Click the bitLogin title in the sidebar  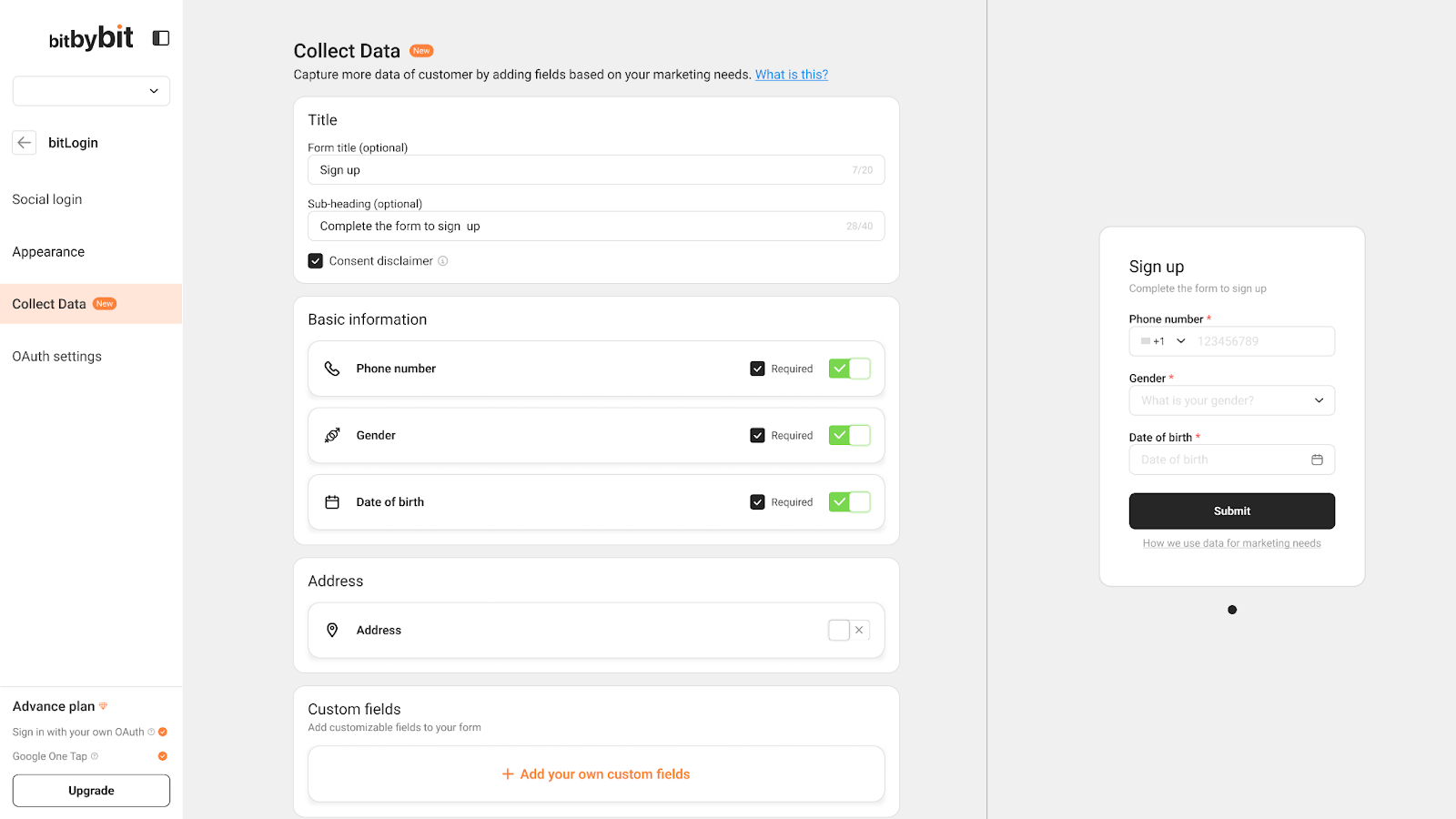[73, 143]
